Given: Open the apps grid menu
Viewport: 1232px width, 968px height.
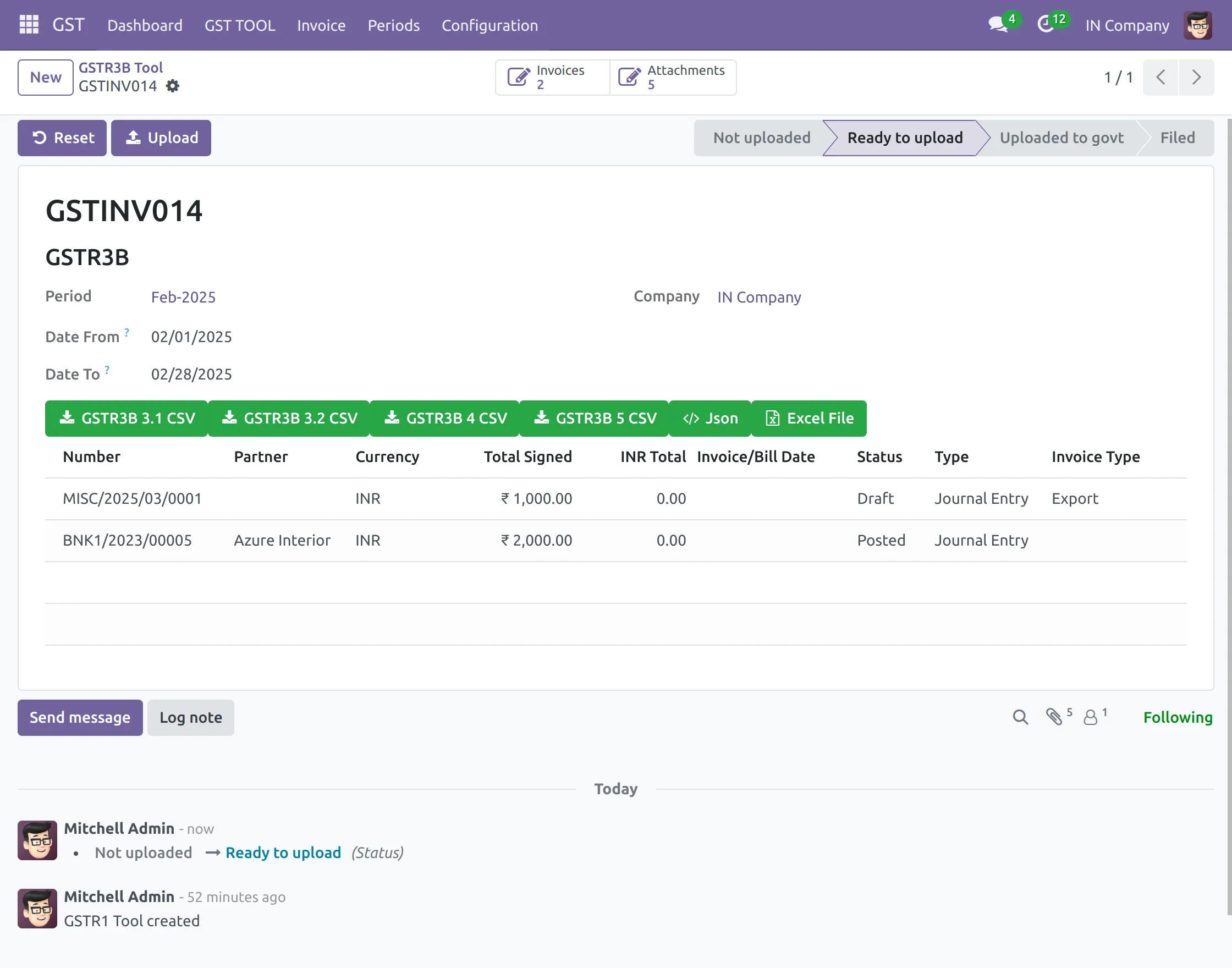Looking at the screenshot, I should tap(28, 25).
